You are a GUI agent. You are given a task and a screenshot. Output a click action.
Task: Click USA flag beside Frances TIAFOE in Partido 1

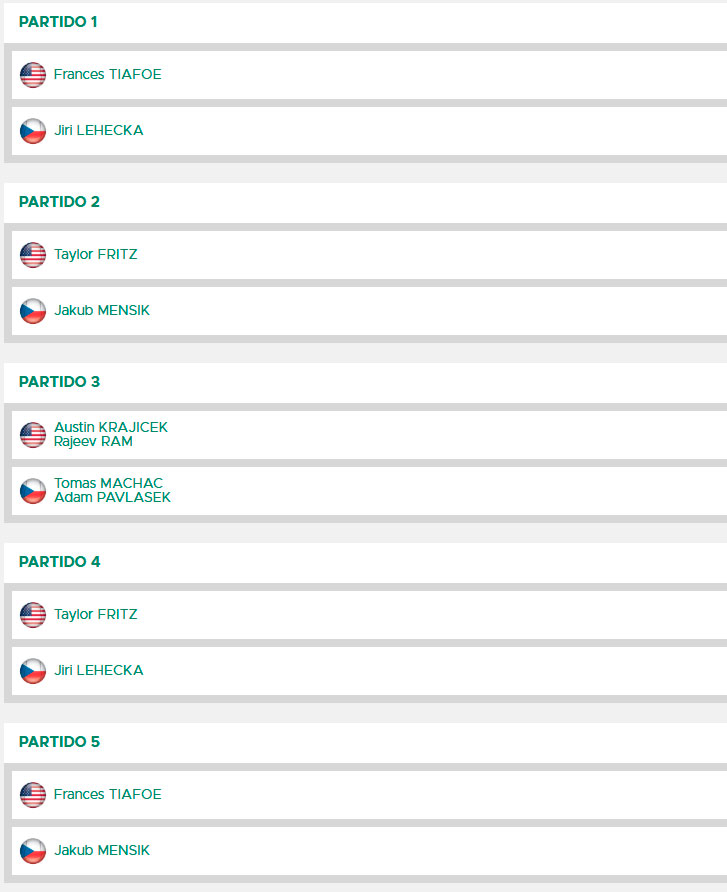[x=33, y=75]
